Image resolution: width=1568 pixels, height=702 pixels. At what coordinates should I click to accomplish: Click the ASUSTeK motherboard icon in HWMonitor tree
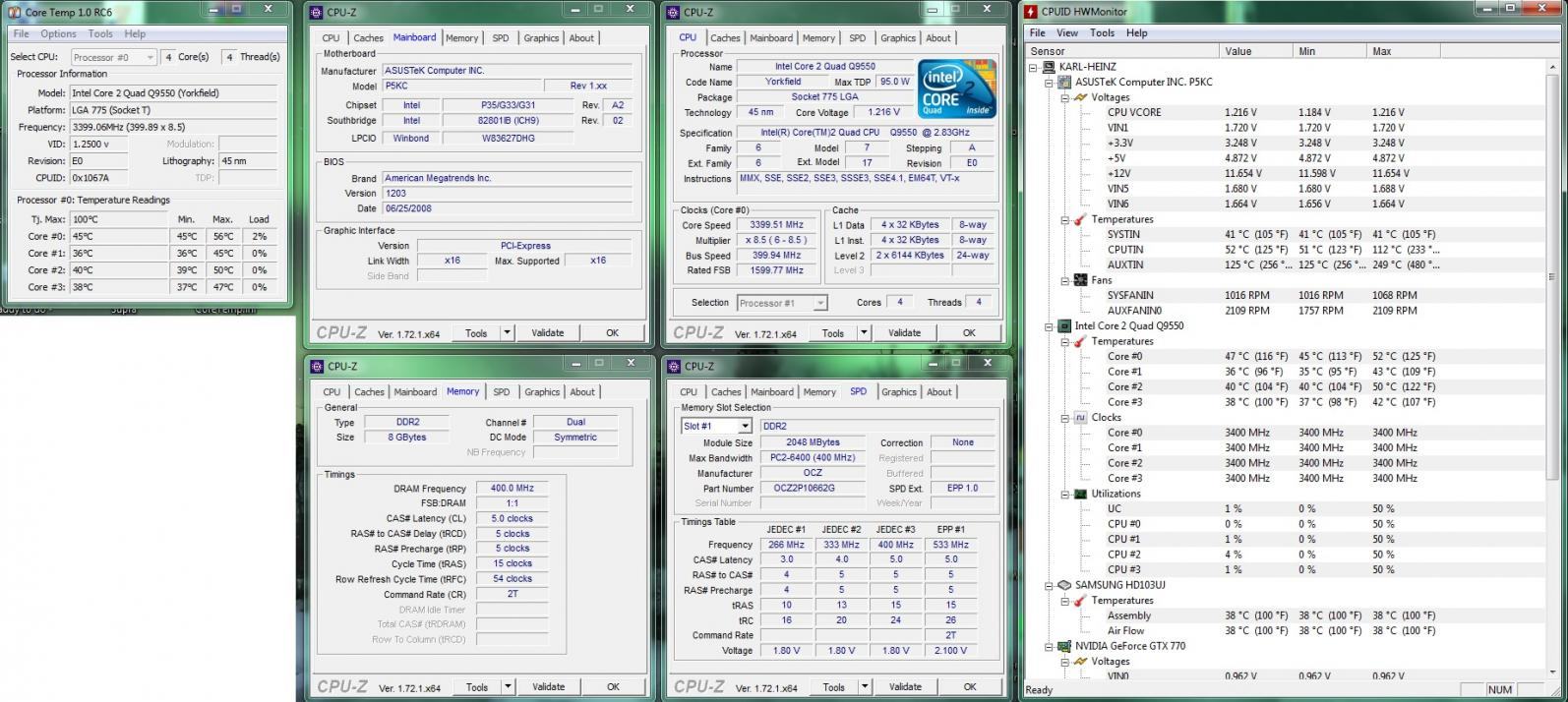(1065, 83)
